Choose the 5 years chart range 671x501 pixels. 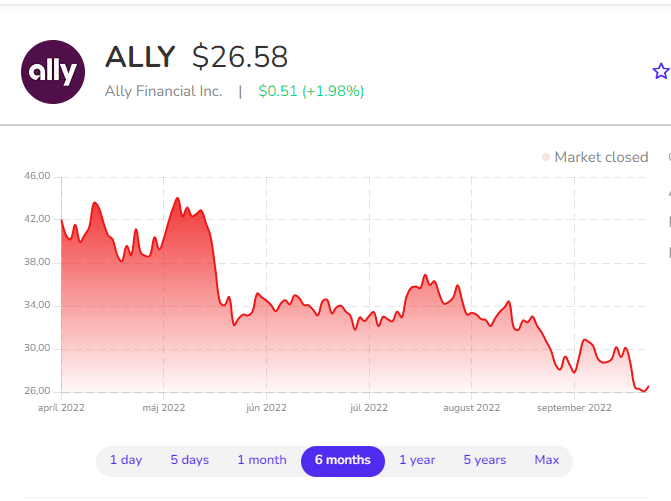click(485, 460)
